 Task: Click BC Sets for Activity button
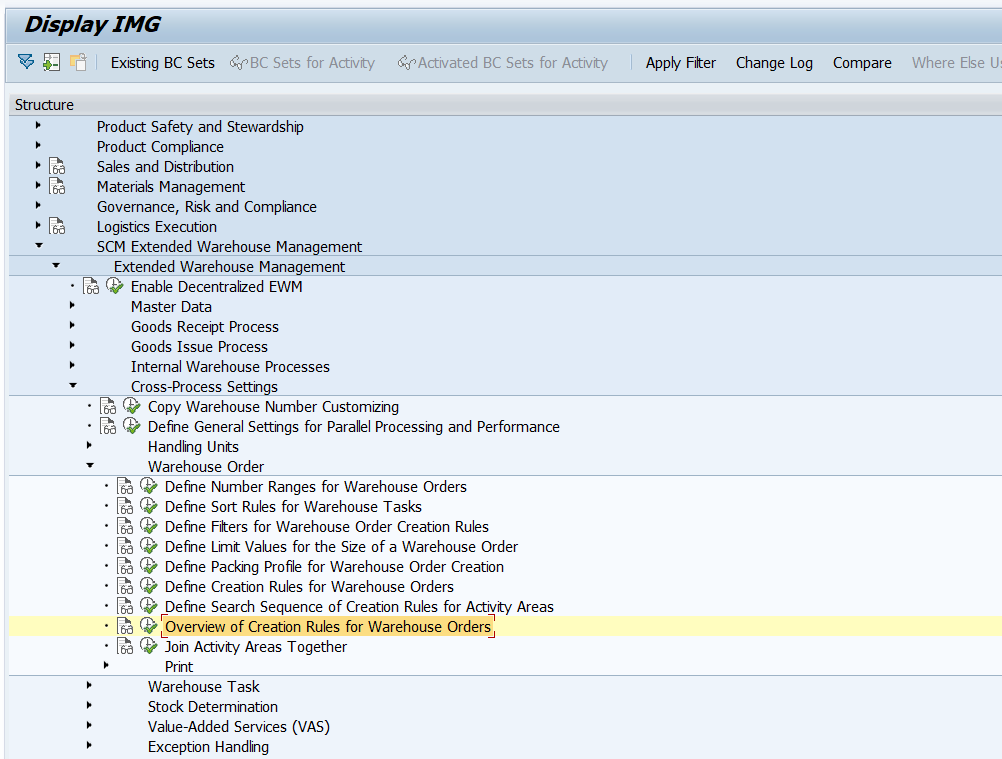[x=302, y=63]
